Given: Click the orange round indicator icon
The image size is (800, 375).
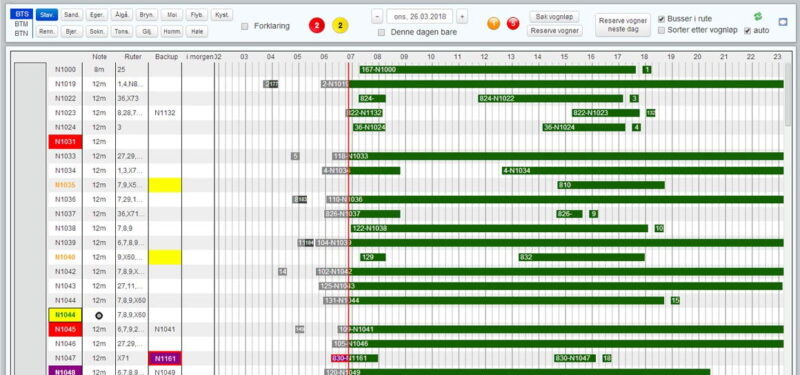Looking at the screenshot, I should pyautogui.click(x=493, y=23).
